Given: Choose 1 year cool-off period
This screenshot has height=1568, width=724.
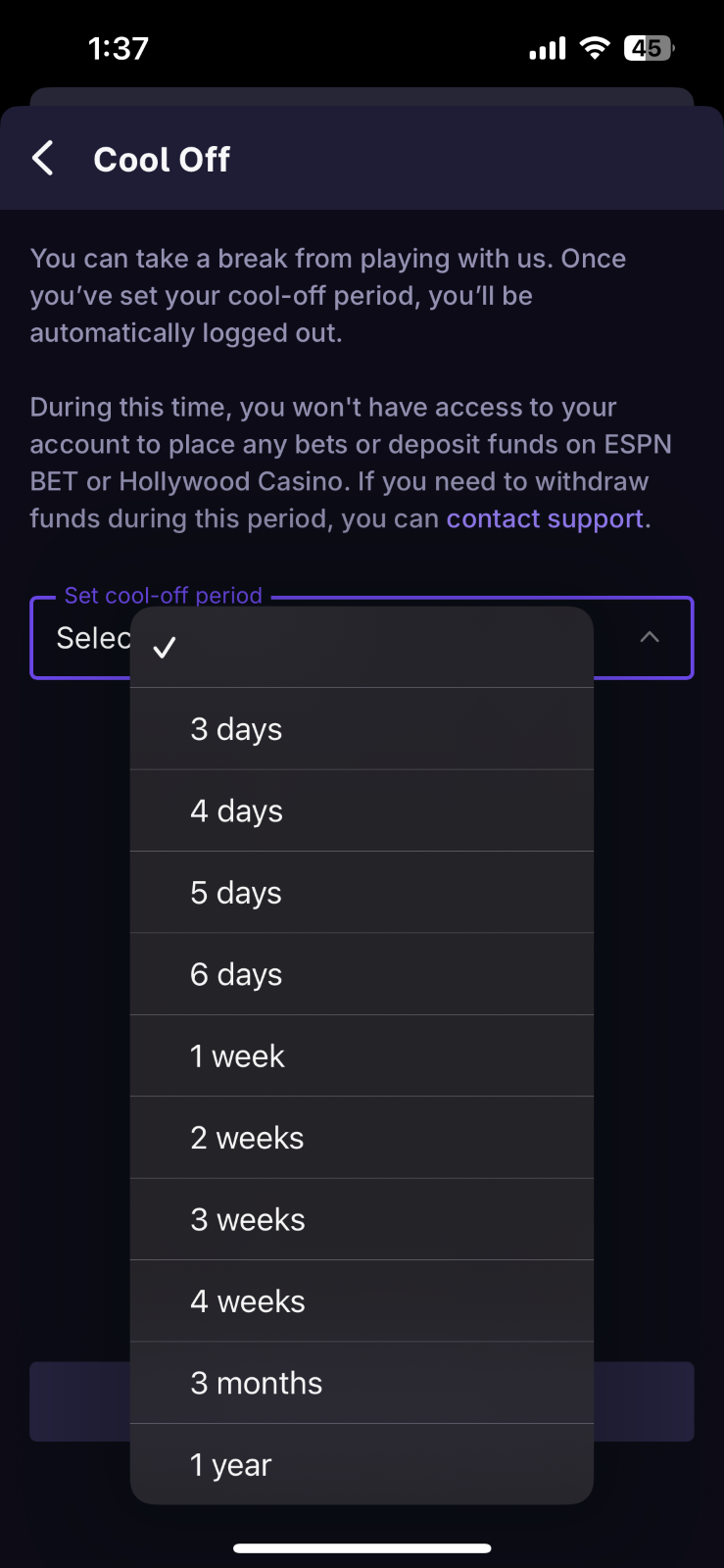Looking at the screenshot, I should [x=362, y=1465].
